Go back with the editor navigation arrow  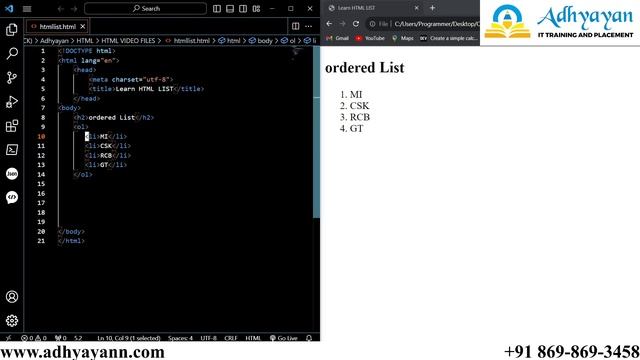tap(61, 9)
